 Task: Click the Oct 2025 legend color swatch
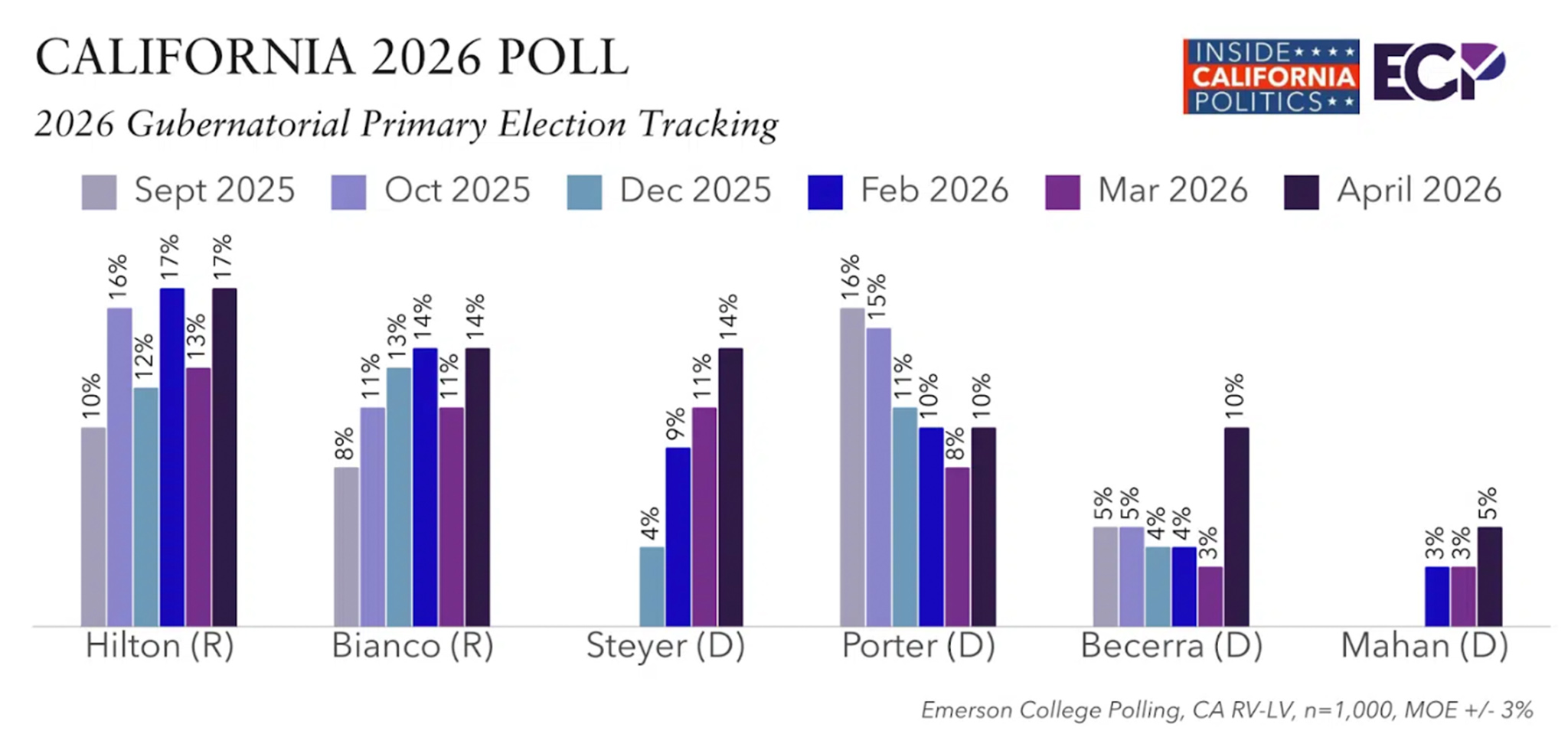(x=348, y=191)
